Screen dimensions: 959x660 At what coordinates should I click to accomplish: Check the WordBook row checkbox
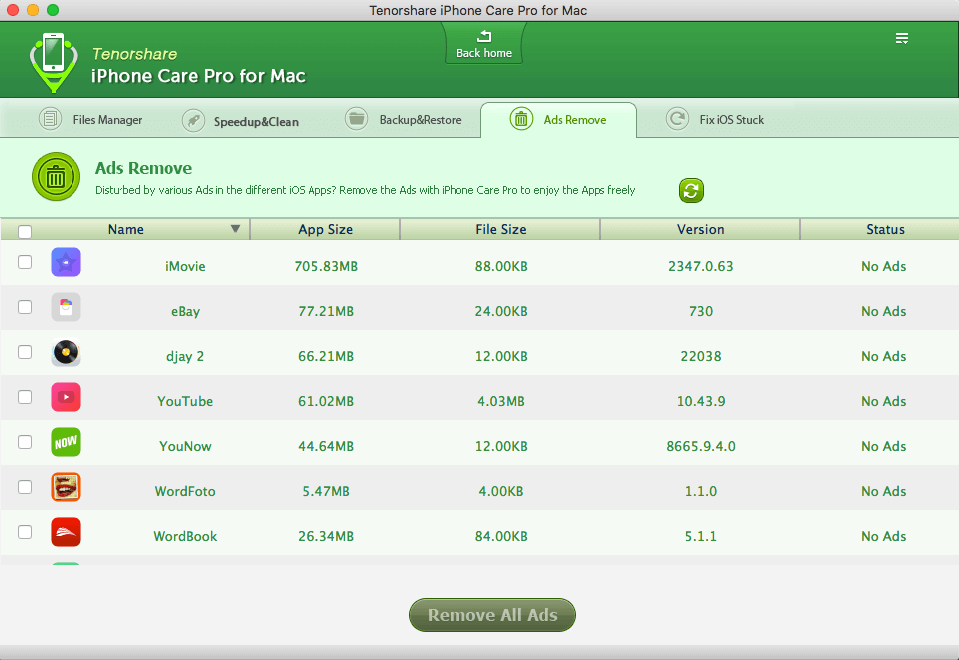coord(25,532)
